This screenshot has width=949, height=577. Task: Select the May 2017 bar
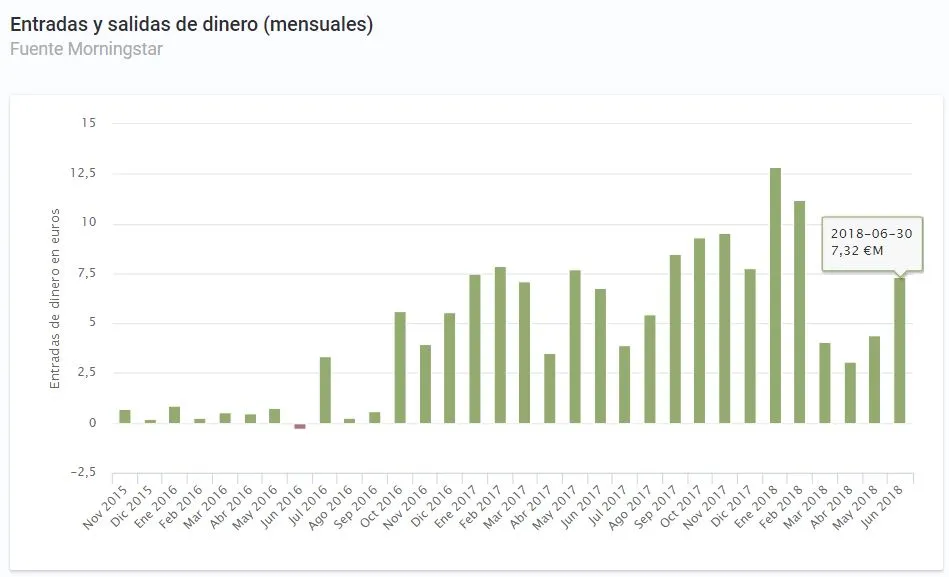(x=575, y=347)
